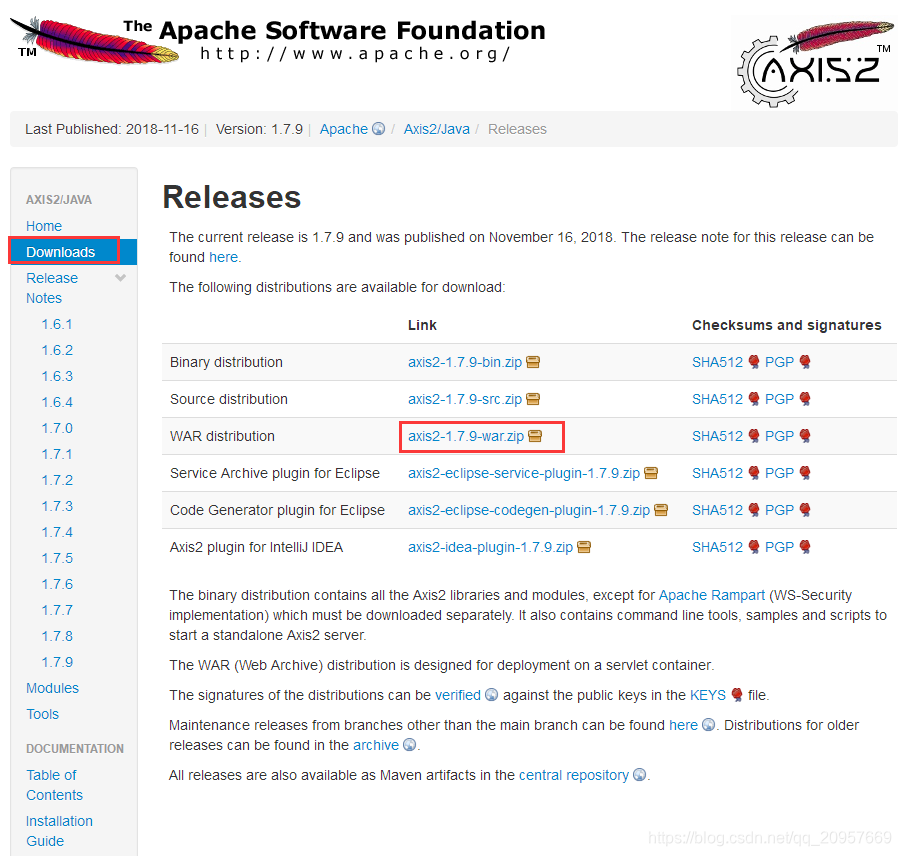Open Installation Guide in sidebar
Image resolution: width=901 pixels, height=856 pixels.
point(59,831)
